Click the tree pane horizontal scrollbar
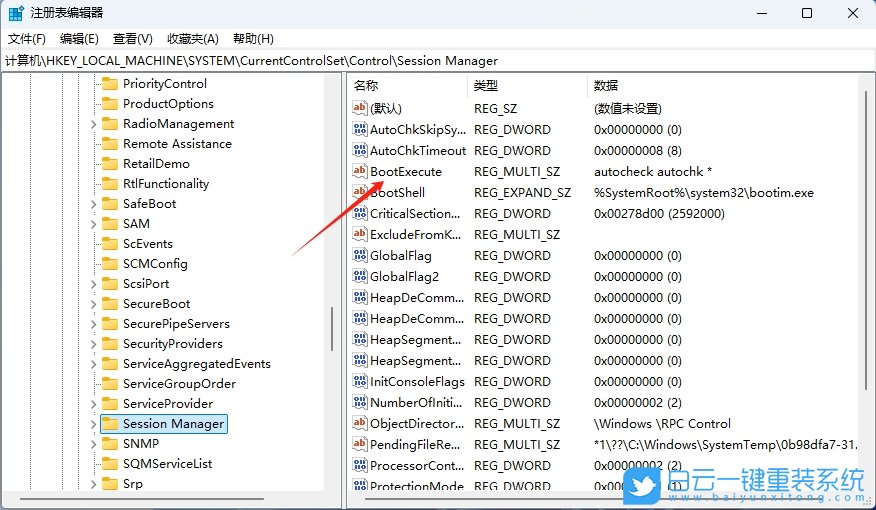Image resolution: width=876 pixels, height=510 pixels. (x=142, y=499)
